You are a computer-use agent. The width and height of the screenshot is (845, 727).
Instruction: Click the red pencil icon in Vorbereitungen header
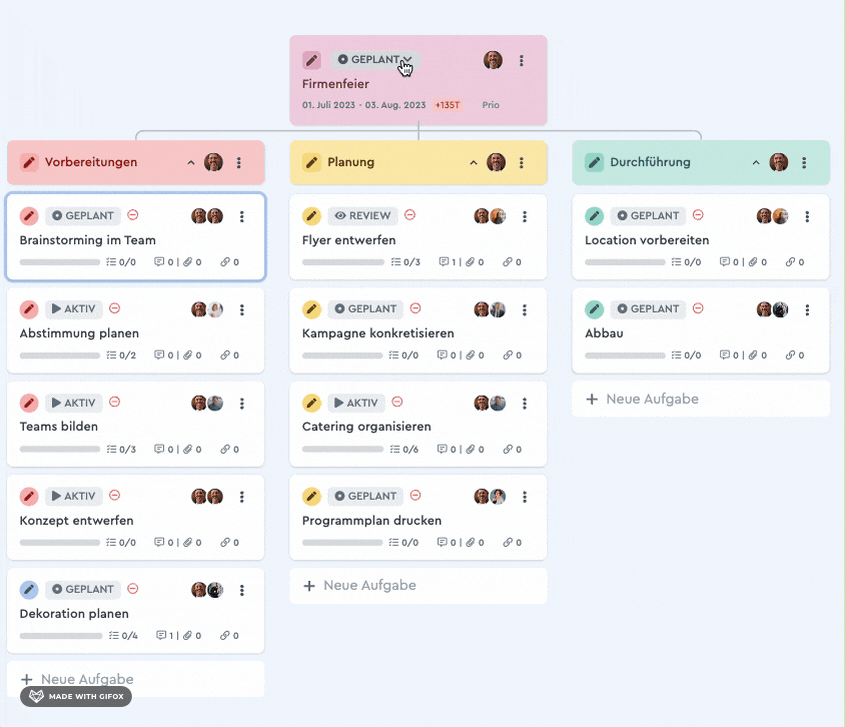(29, 162)
